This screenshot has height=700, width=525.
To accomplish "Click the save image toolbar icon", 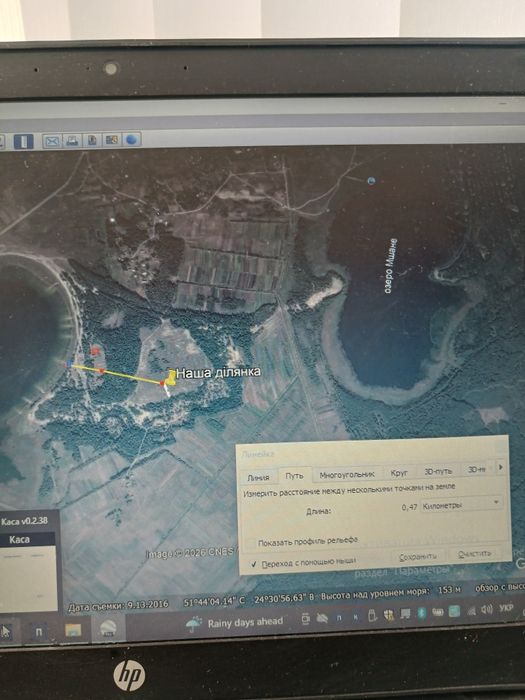I will point(92,140).
